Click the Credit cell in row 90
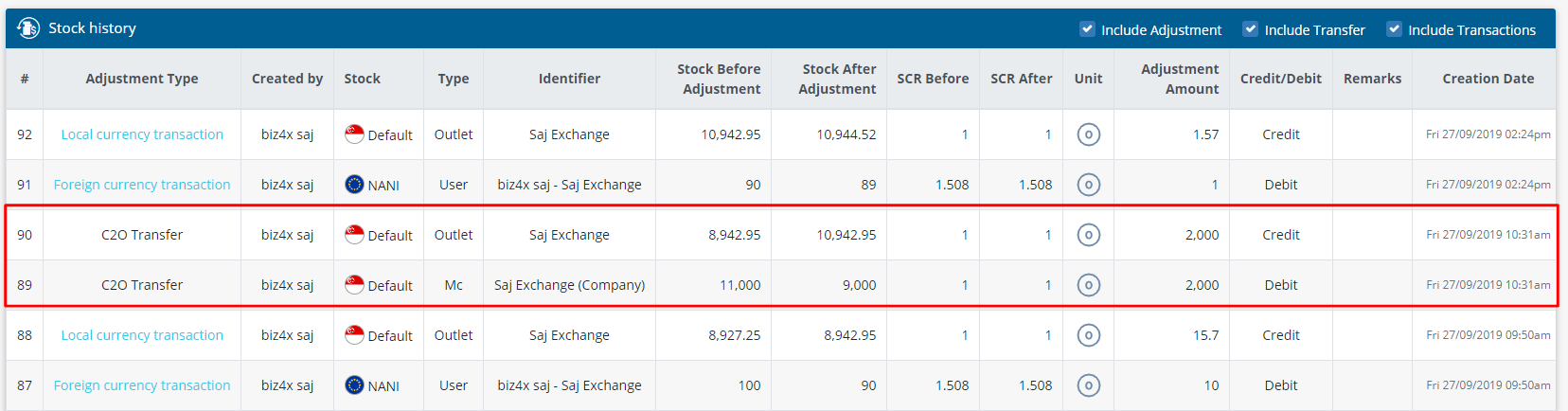The width and height of the screenshot is (1568, 411). (x=1280, y=235)
